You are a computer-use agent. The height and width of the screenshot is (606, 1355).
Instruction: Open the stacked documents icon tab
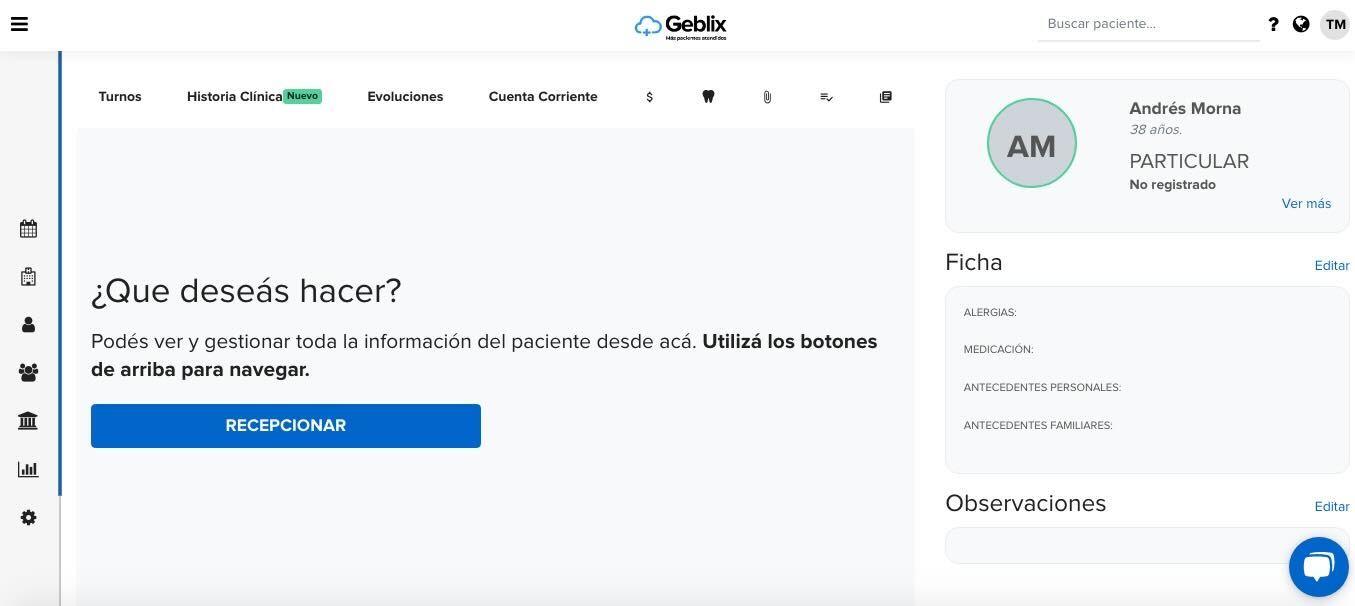pyautogui.click(x=885, y=97)
